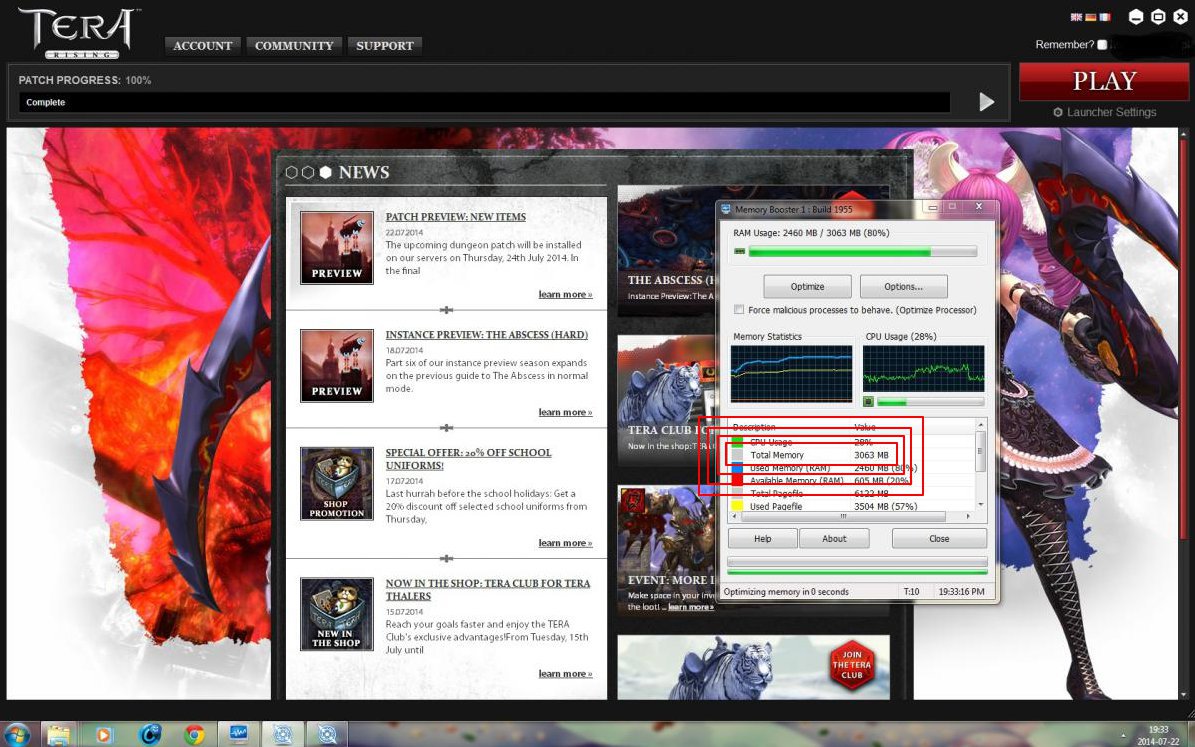Click the Join The TERA Club badge
This screenshot has width=1195, height=747.
coord(851,665)
